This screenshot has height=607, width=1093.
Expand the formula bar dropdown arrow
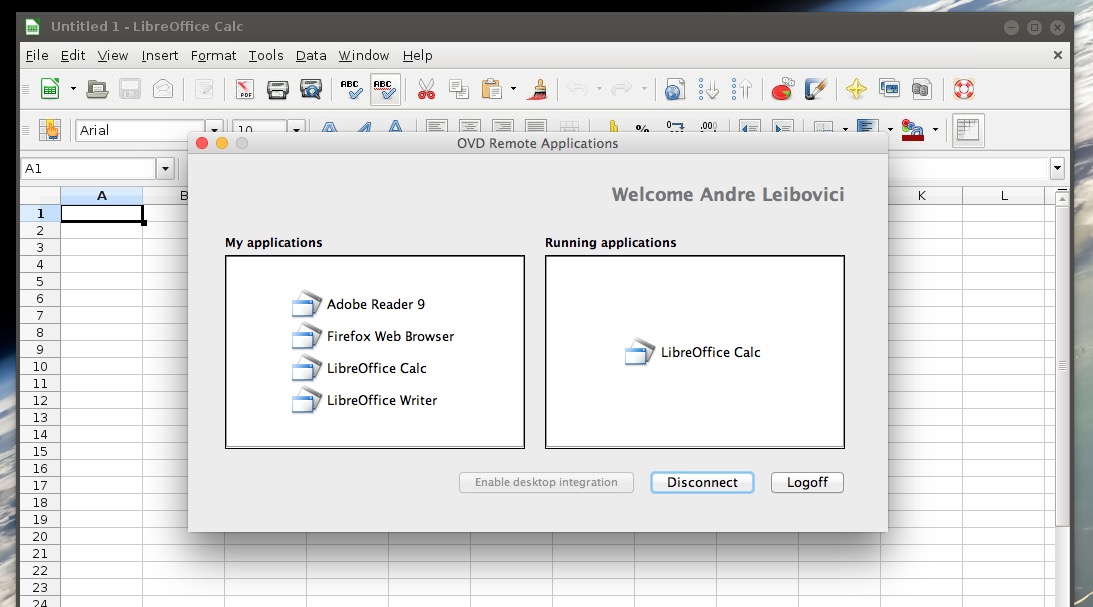[x=1057, y=168]
